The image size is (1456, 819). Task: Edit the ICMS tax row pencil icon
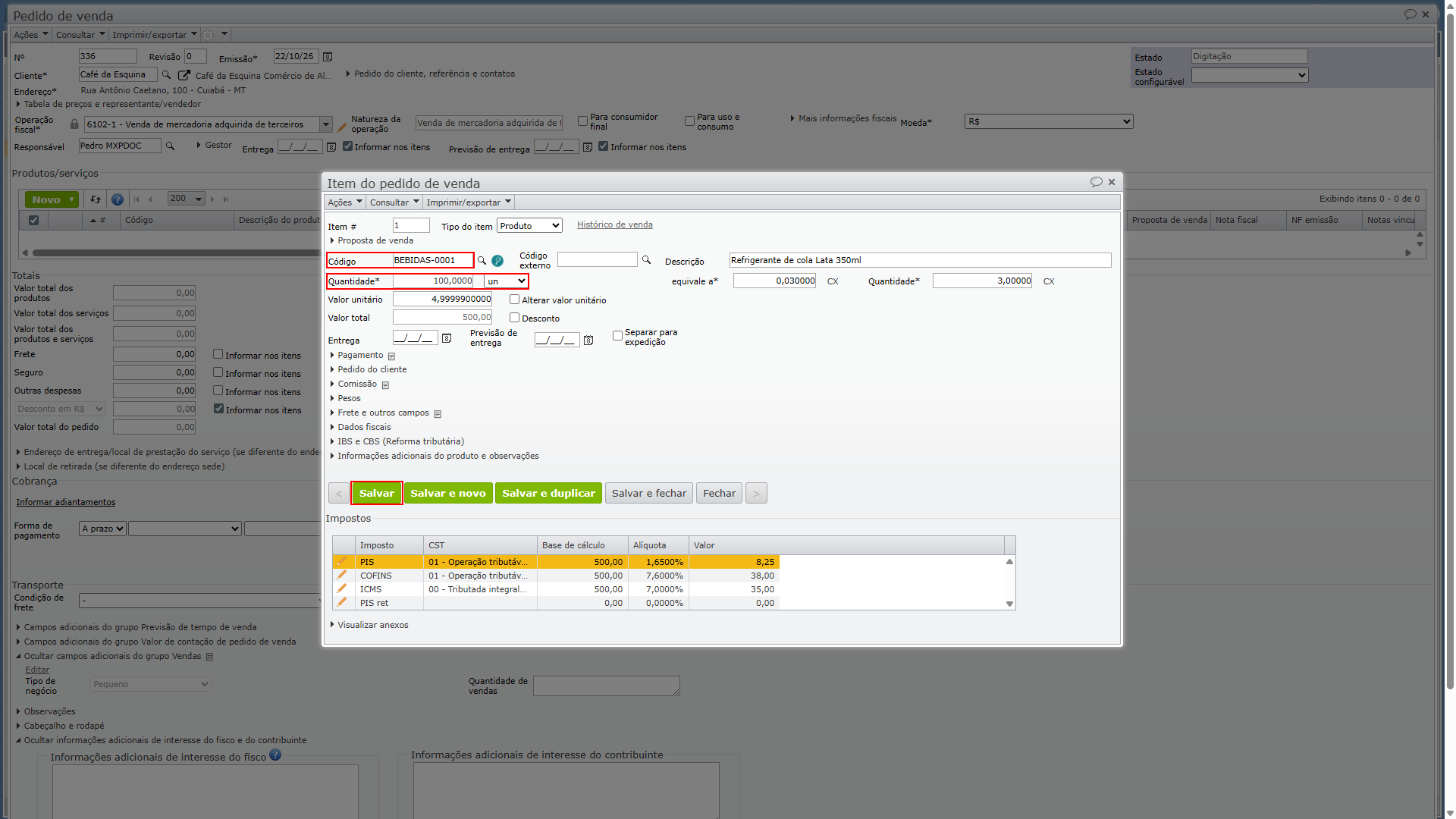pyautogui.click(x=342, y=588)
